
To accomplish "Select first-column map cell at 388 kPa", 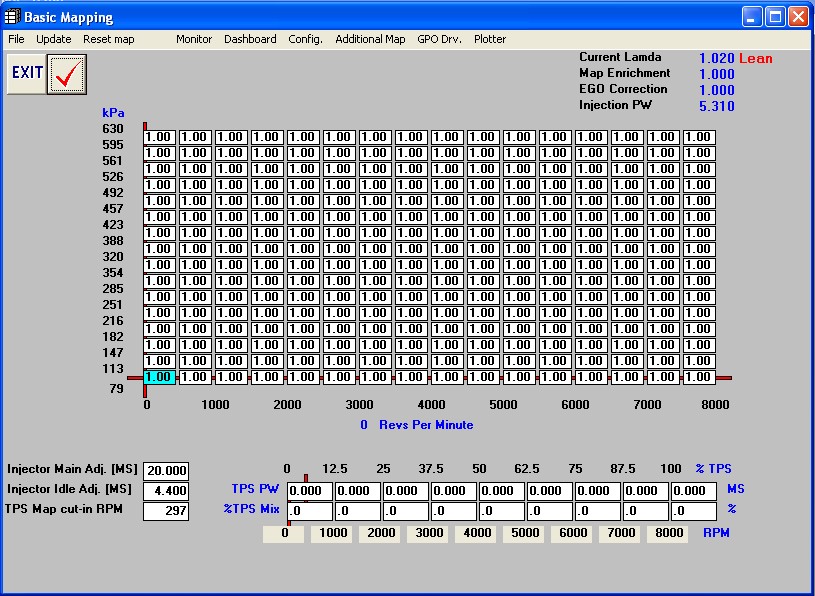I will pos(160,249).
